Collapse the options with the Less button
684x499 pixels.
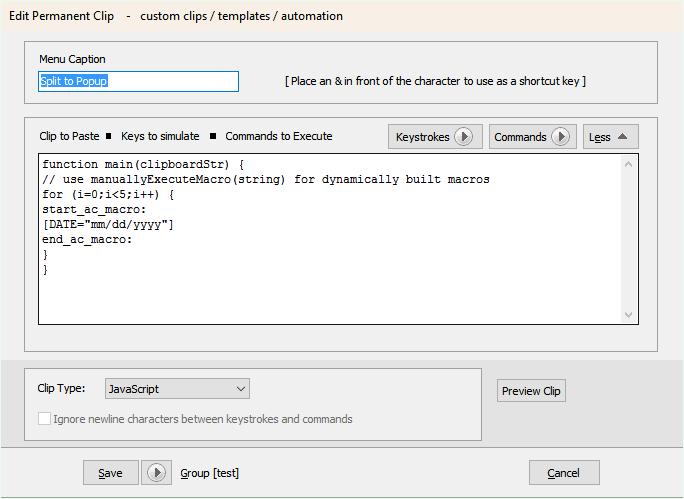[x=610, y=137]
